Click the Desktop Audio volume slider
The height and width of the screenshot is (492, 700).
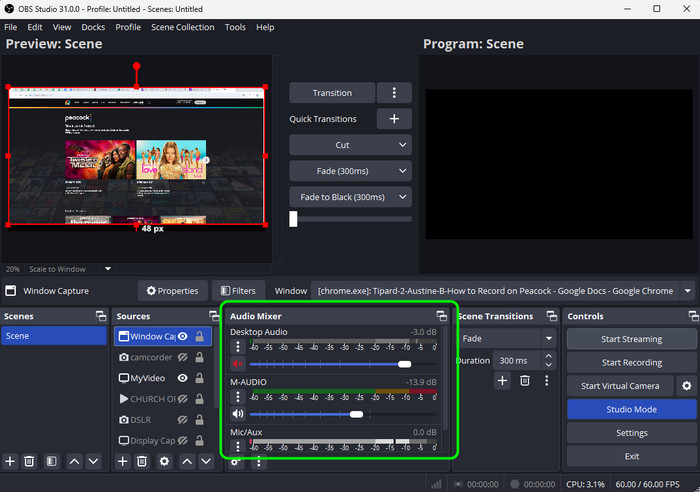[343, 364]
